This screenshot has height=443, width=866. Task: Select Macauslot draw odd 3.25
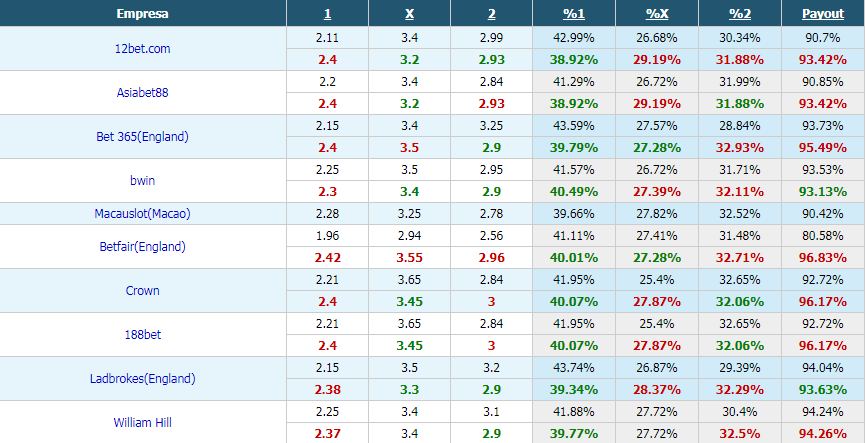(409, 214)
